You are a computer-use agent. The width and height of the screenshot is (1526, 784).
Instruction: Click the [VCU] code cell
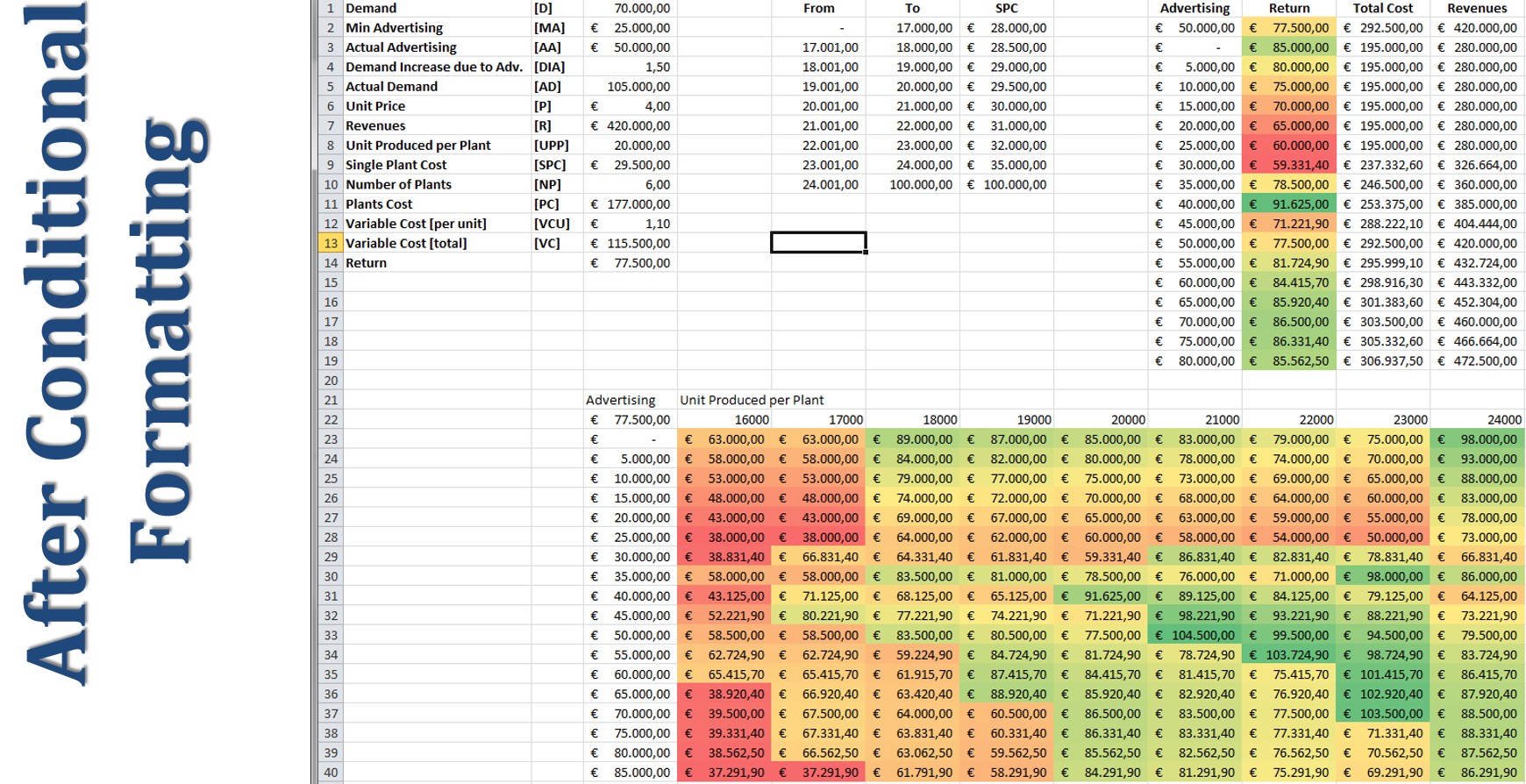tap(557, 224)
